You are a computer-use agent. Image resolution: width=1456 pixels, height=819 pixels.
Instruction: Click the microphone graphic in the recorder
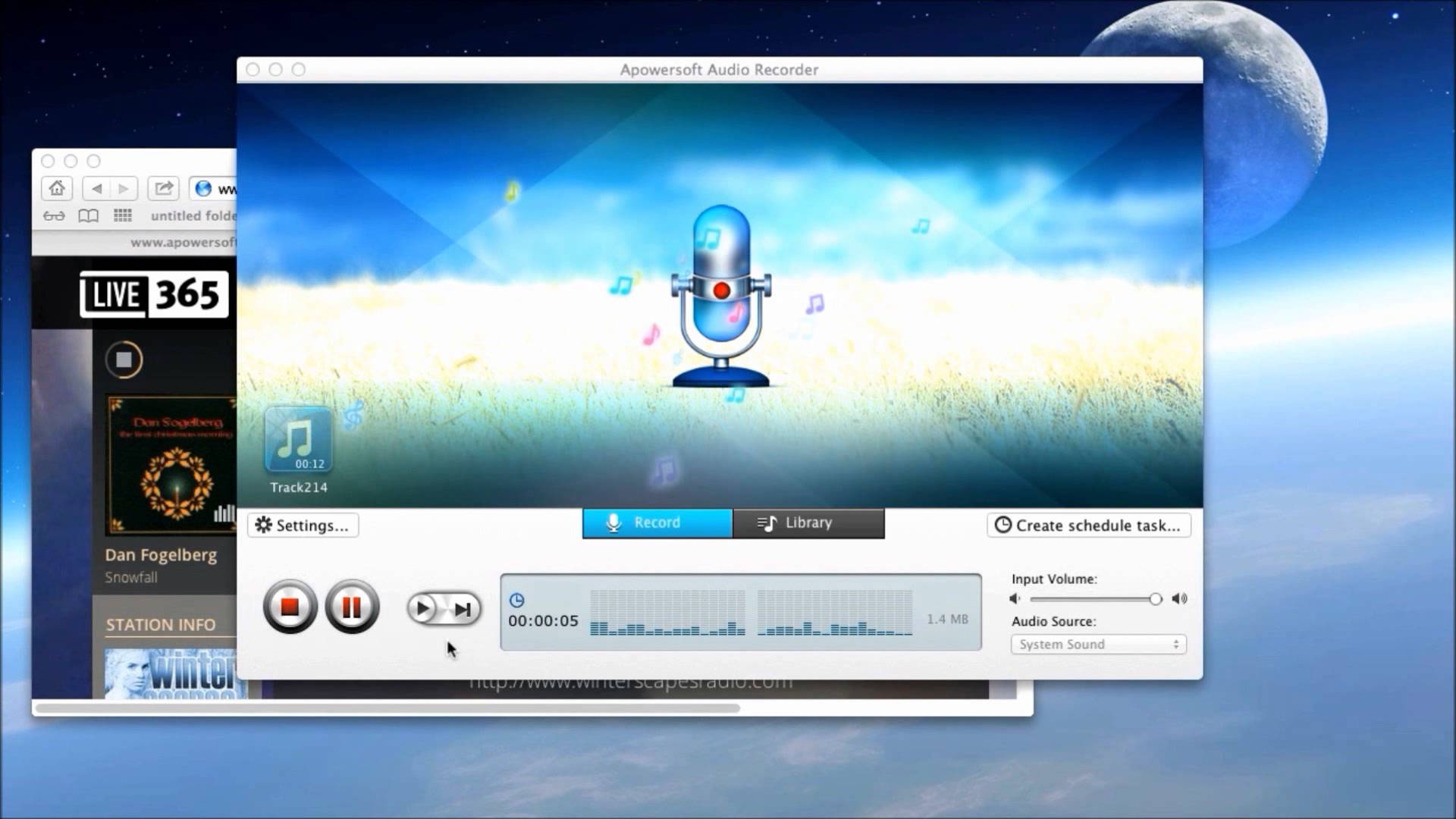click(721, 296)
